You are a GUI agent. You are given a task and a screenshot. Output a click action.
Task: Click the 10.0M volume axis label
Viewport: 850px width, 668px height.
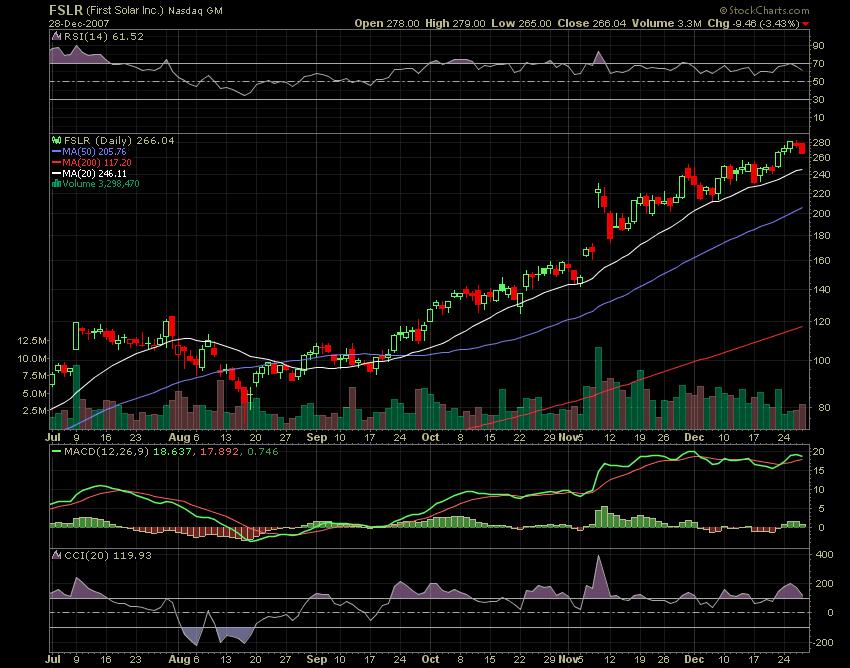tap(32, 358)
